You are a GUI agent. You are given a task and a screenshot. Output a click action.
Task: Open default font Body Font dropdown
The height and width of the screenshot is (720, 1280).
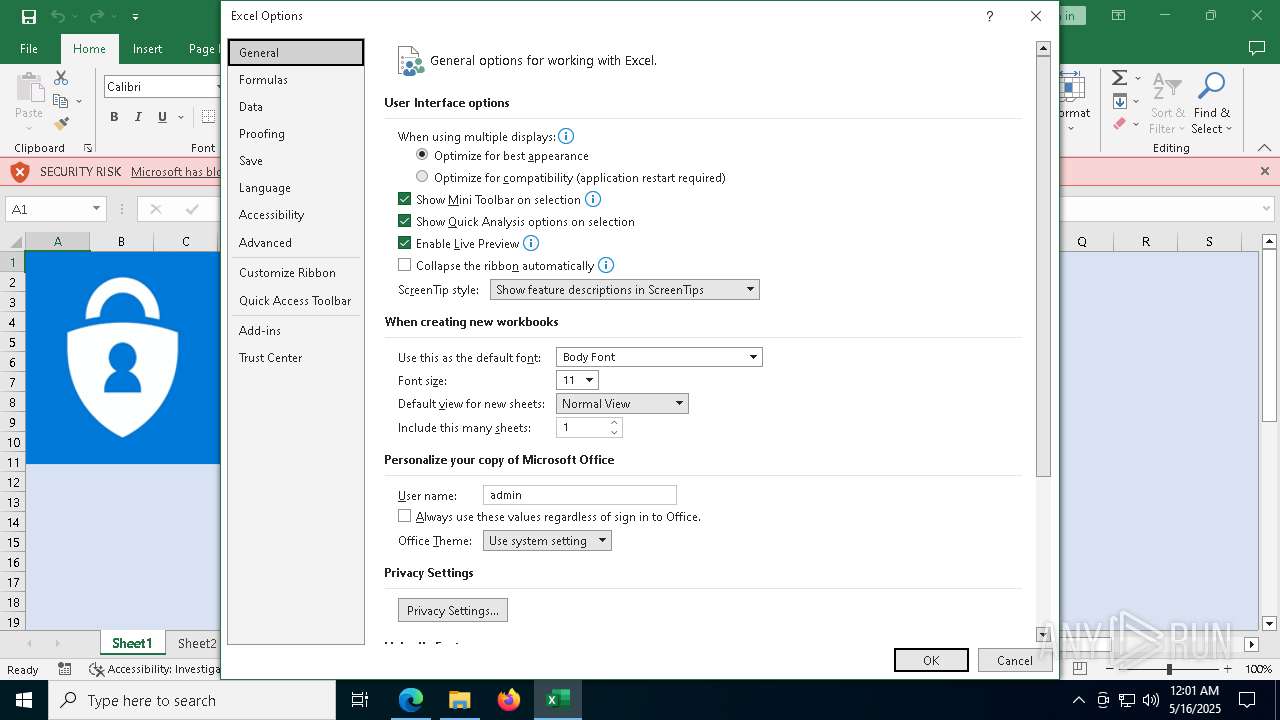click(659, 357)
